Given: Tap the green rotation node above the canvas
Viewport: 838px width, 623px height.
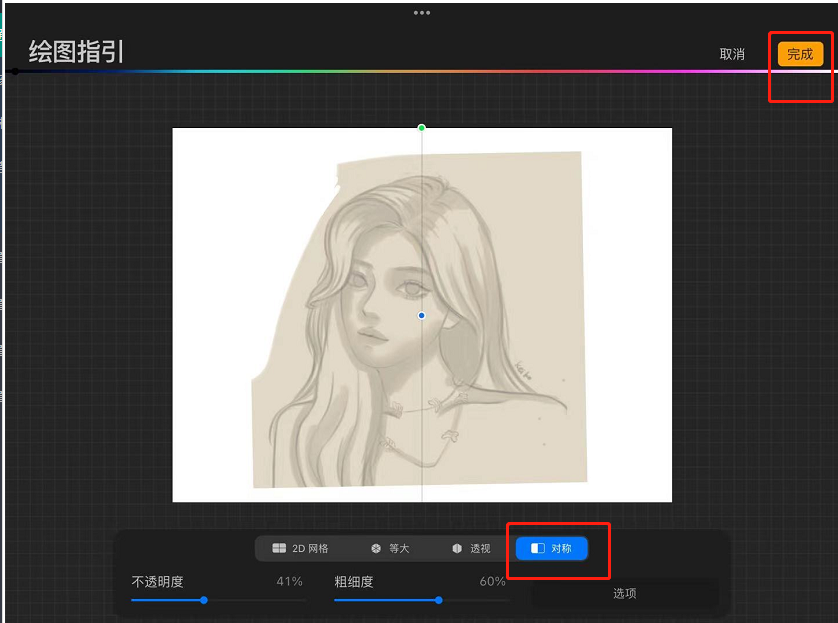Looking at the screenshot, I should tap(421, 128).
